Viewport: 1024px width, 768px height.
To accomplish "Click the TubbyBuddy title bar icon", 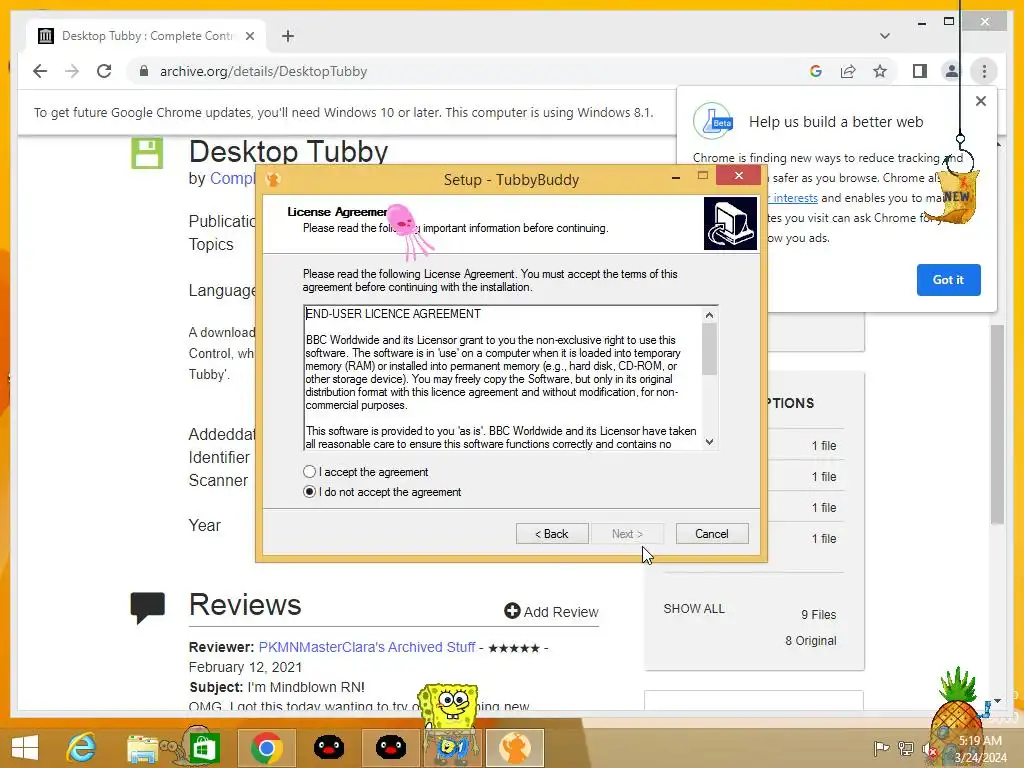I will pyautogui.click(x=273, y=179).
